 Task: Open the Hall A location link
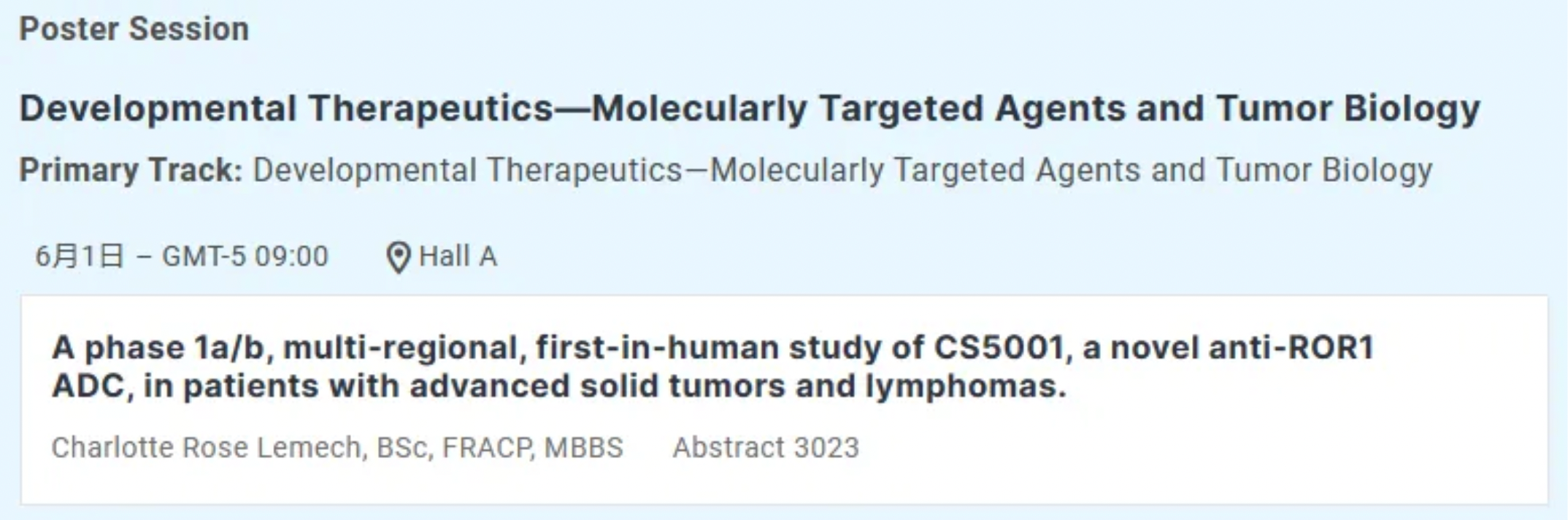[x=458, y=257]
